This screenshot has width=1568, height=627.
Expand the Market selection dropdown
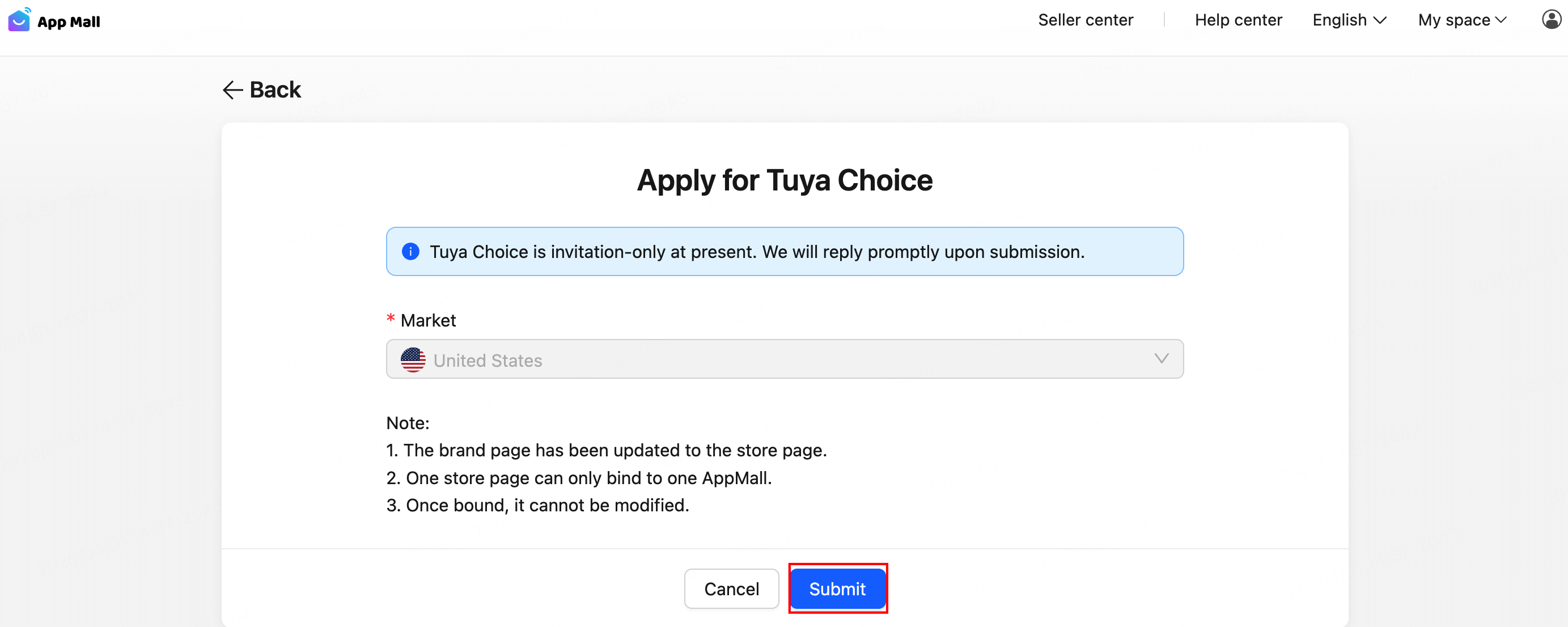(x=1162, y=359)
